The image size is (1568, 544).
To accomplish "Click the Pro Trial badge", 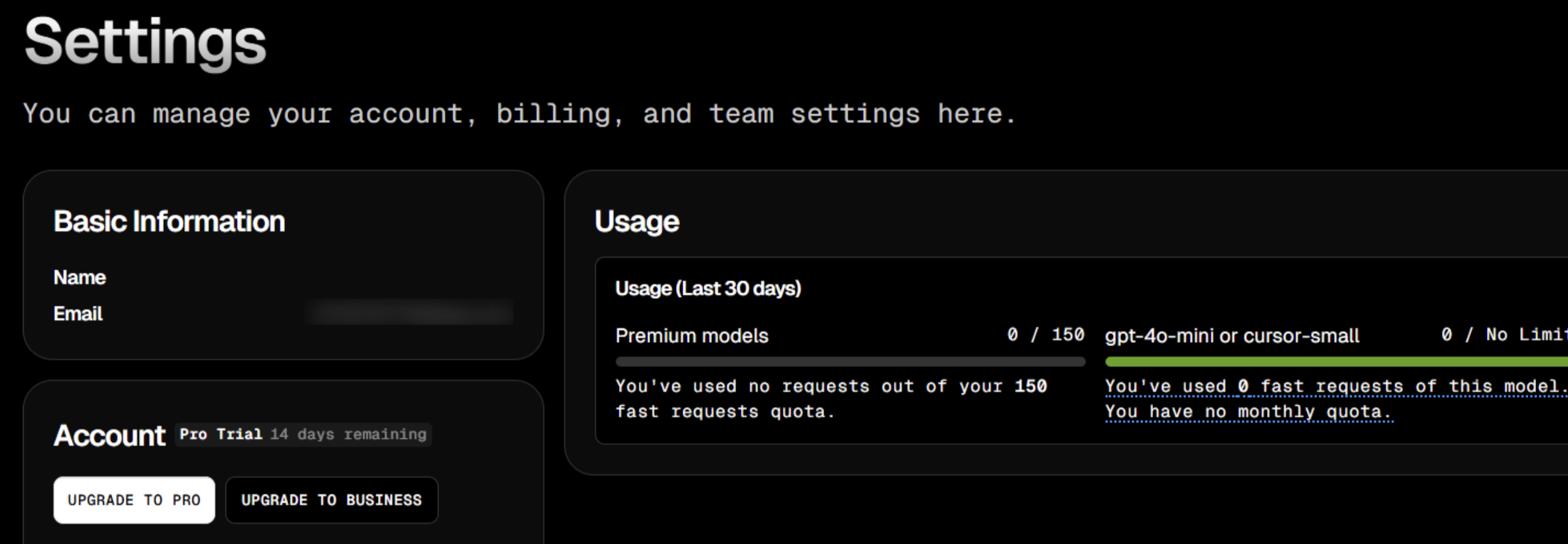I will pyautogui.click(x=221, y=434).
